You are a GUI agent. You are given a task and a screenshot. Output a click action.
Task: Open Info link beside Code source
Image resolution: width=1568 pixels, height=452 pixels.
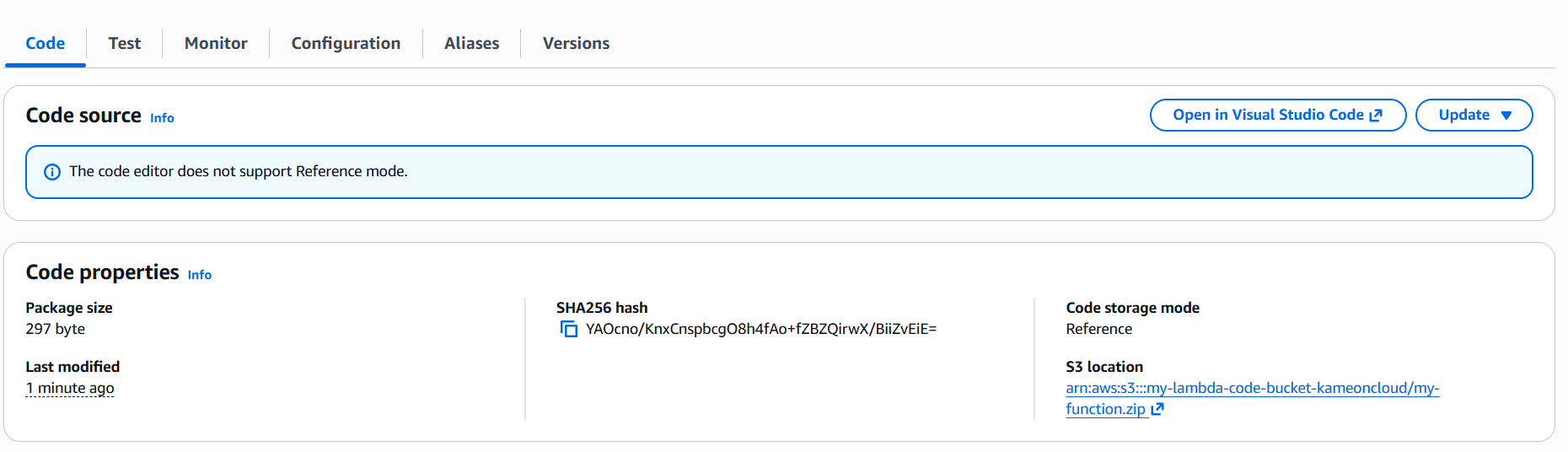162,118
